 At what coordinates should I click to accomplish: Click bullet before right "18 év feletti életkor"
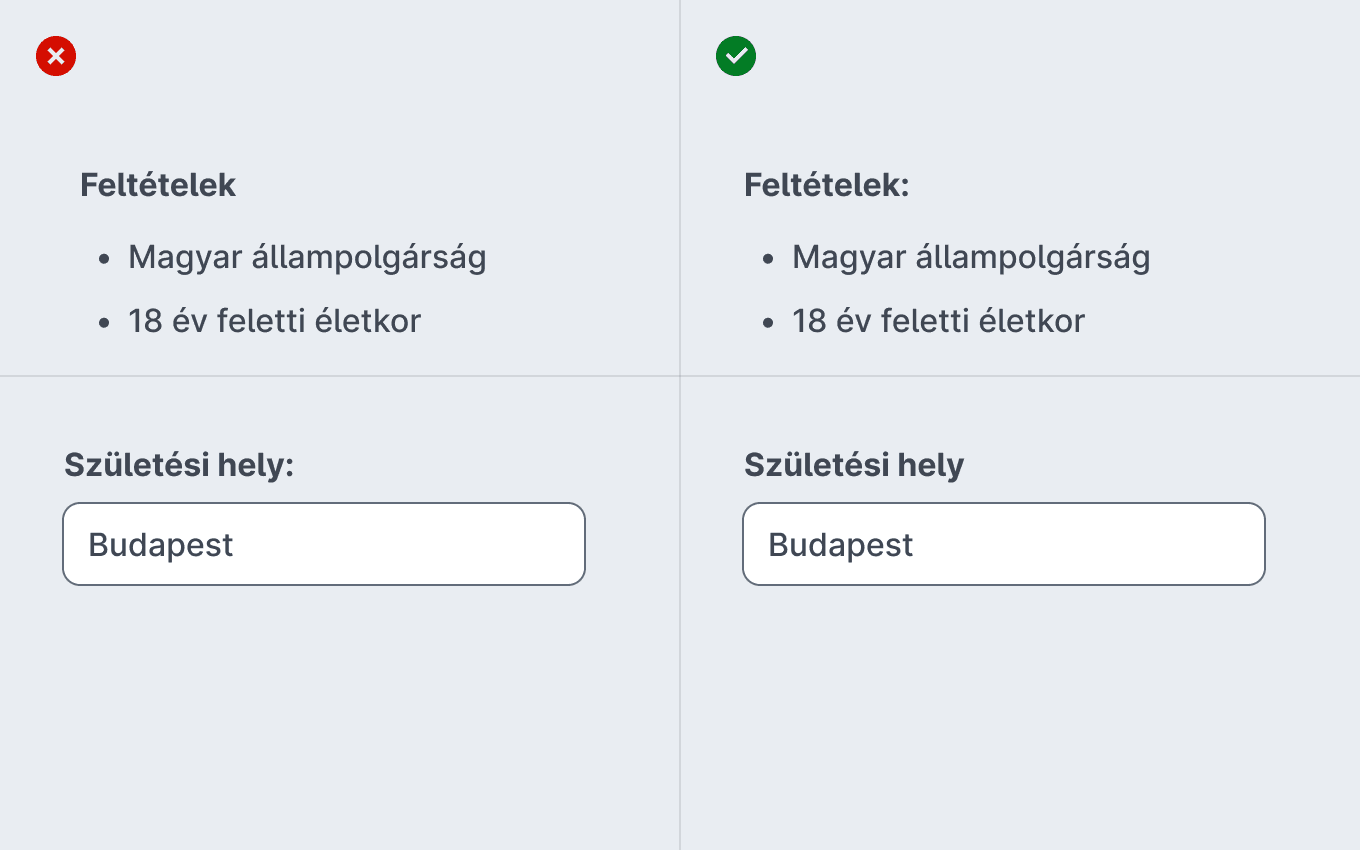pos(768,323)
